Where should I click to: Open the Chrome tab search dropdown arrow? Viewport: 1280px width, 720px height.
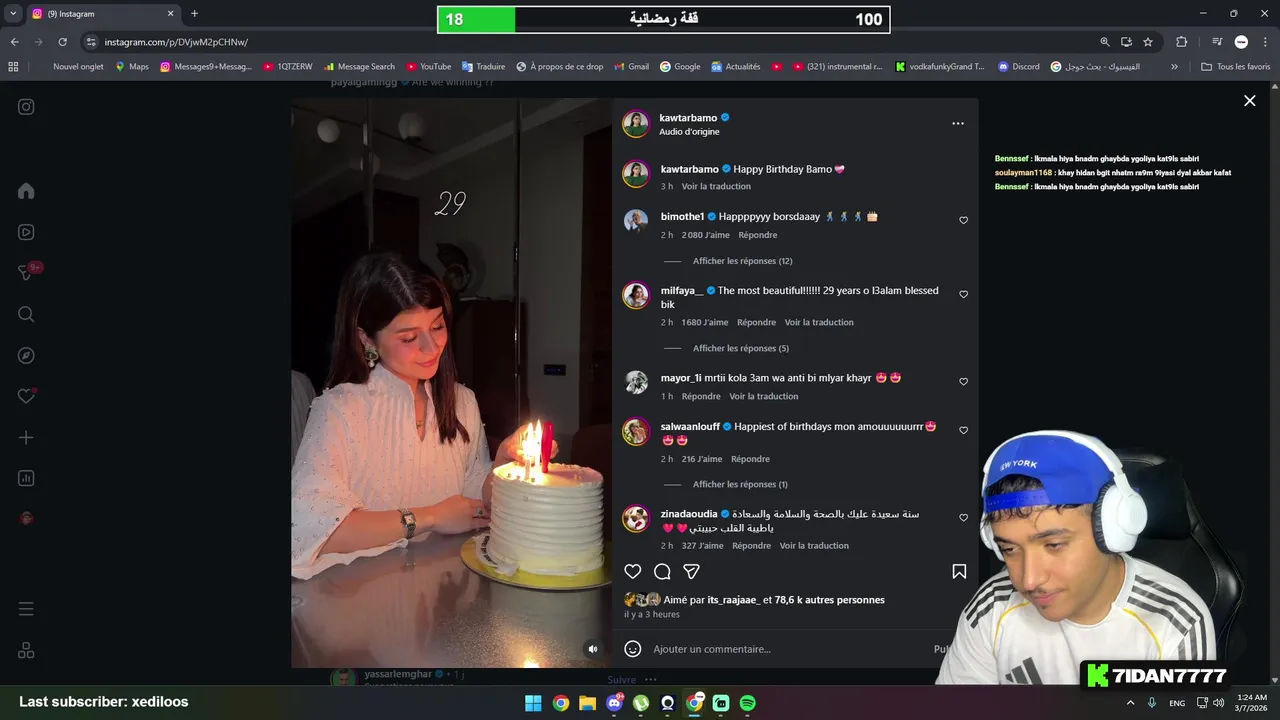coord(13,14)
